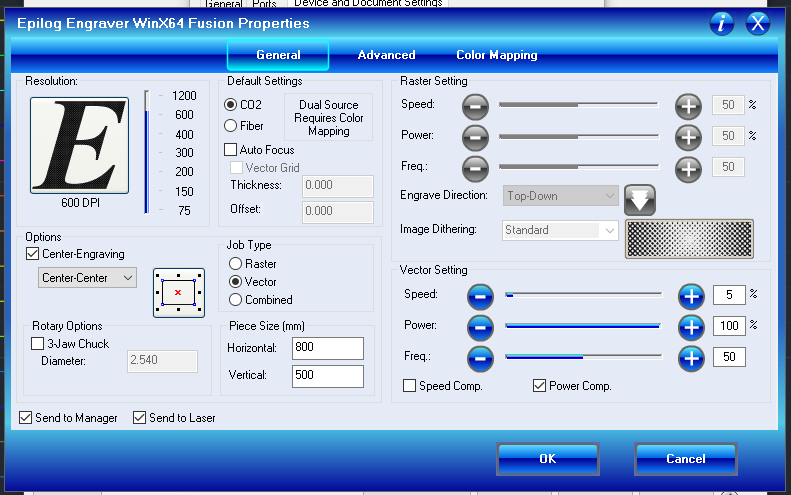791x495 pixels.
Task: Click the Dual Source Requires Color Mapping box
Action: [328, 118]
